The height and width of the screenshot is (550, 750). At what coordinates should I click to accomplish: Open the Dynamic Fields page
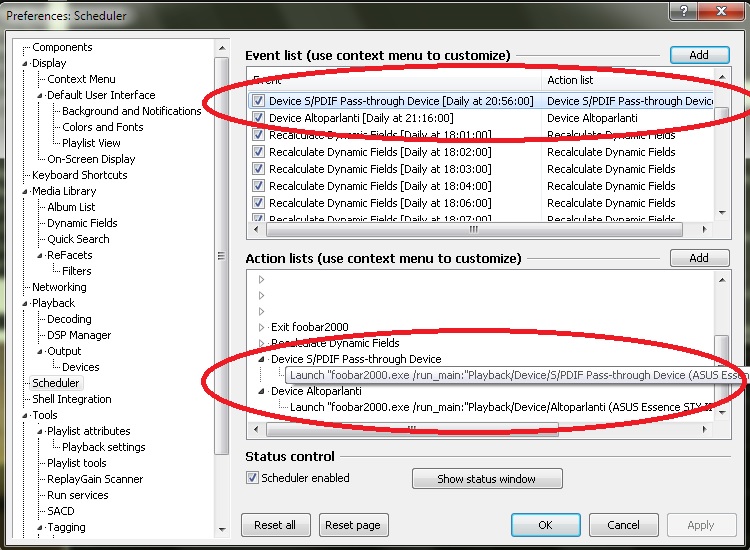coord(82,223)
